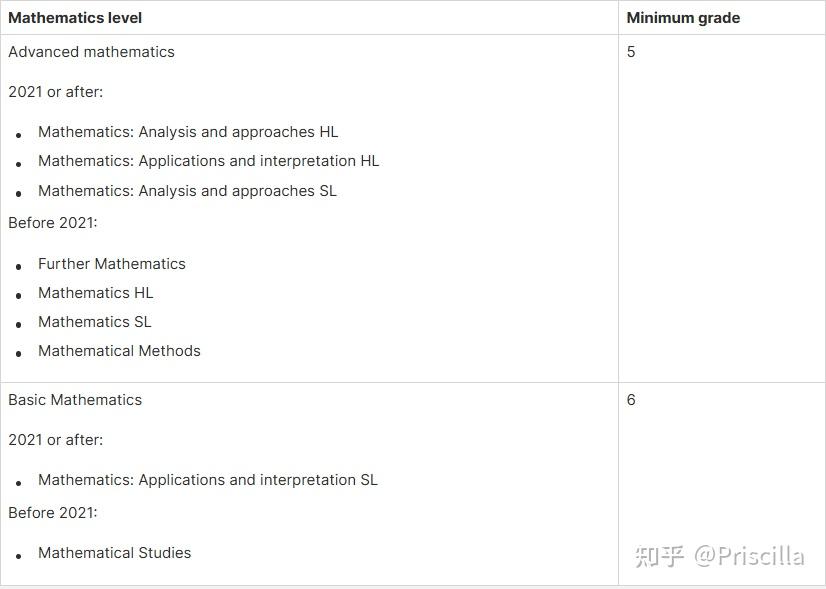826x589 pixels.
Task: Click the minimum grade 5 cell
Action: [x=631, y=52]
